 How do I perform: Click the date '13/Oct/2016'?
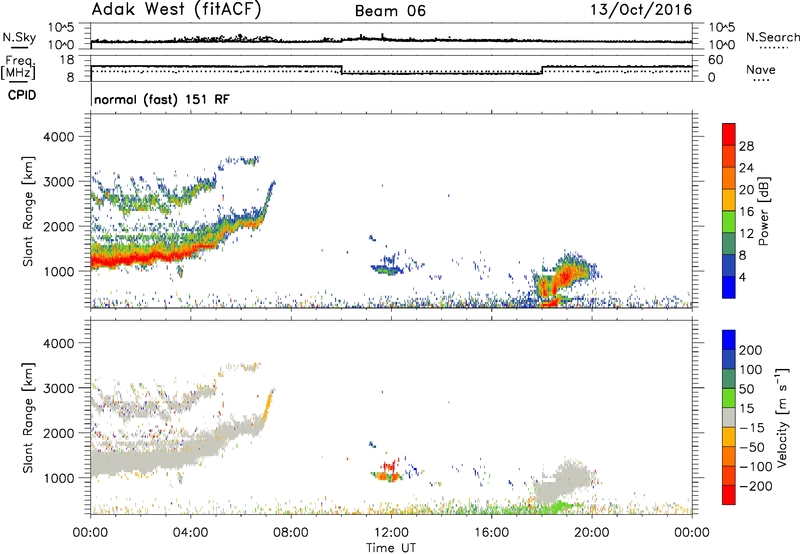tap(641, 10)
